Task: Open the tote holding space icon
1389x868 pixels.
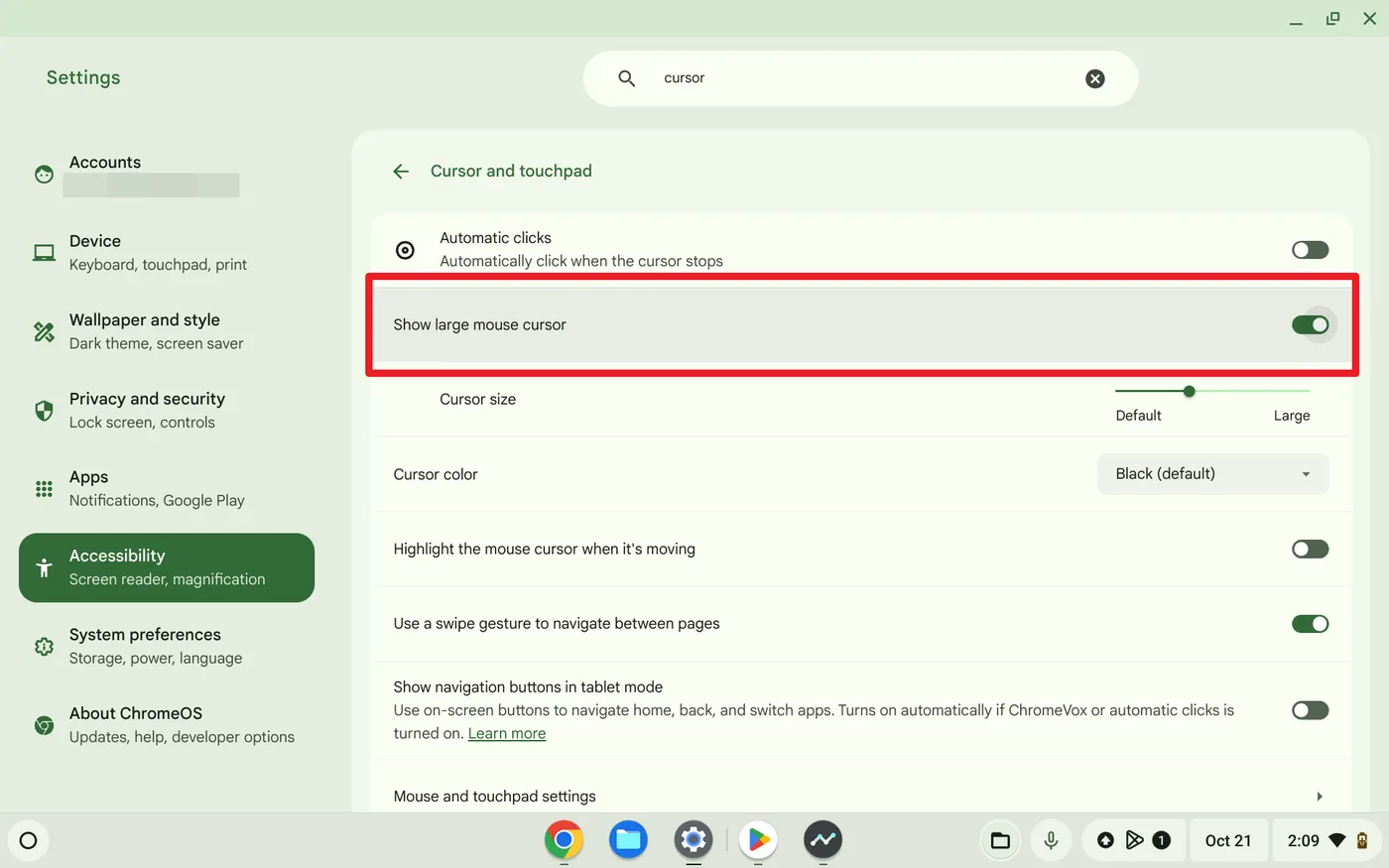Action: pyautogui.click(x=1000, y=841)
